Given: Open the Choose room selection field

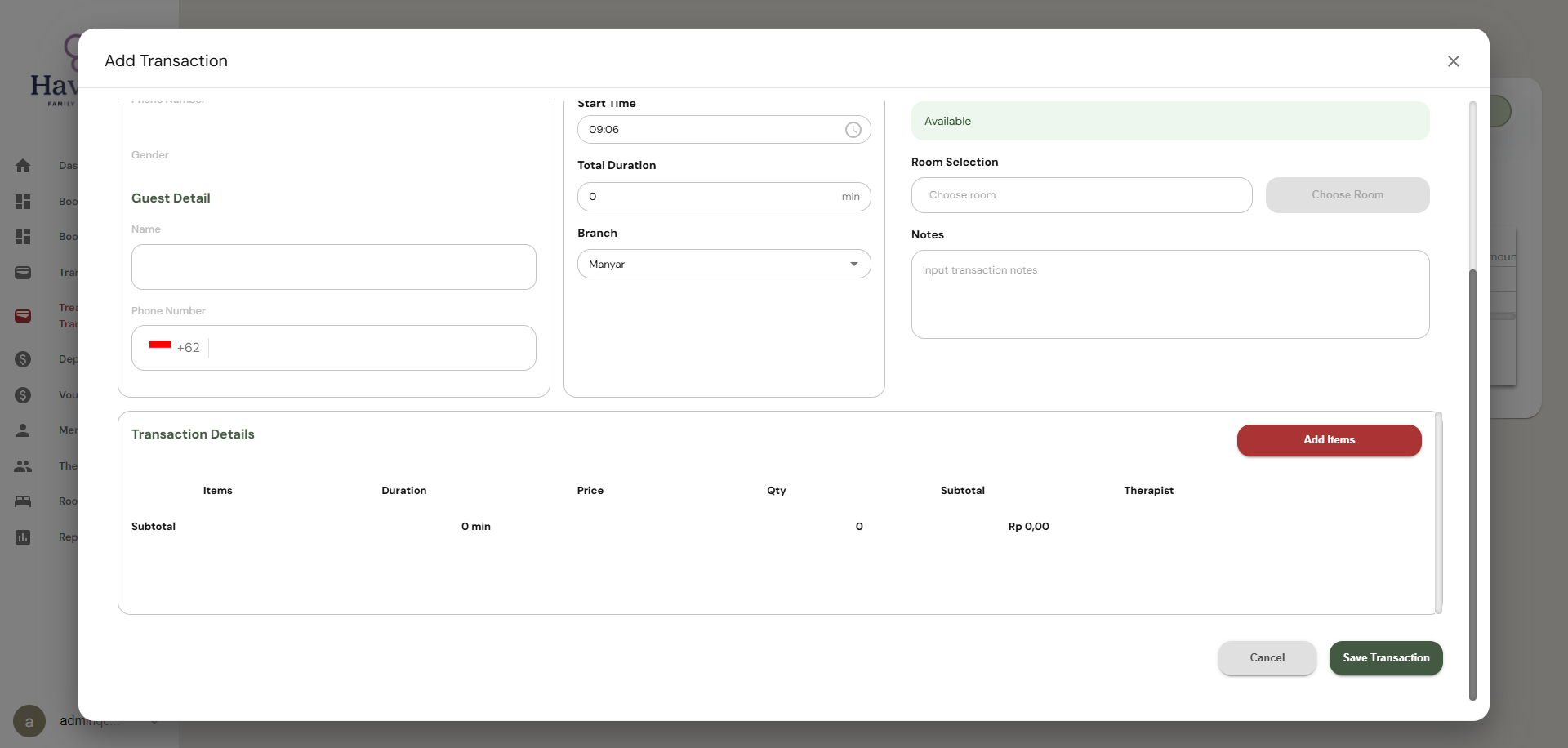Looking at the screenshot, I should point(1081,195).
